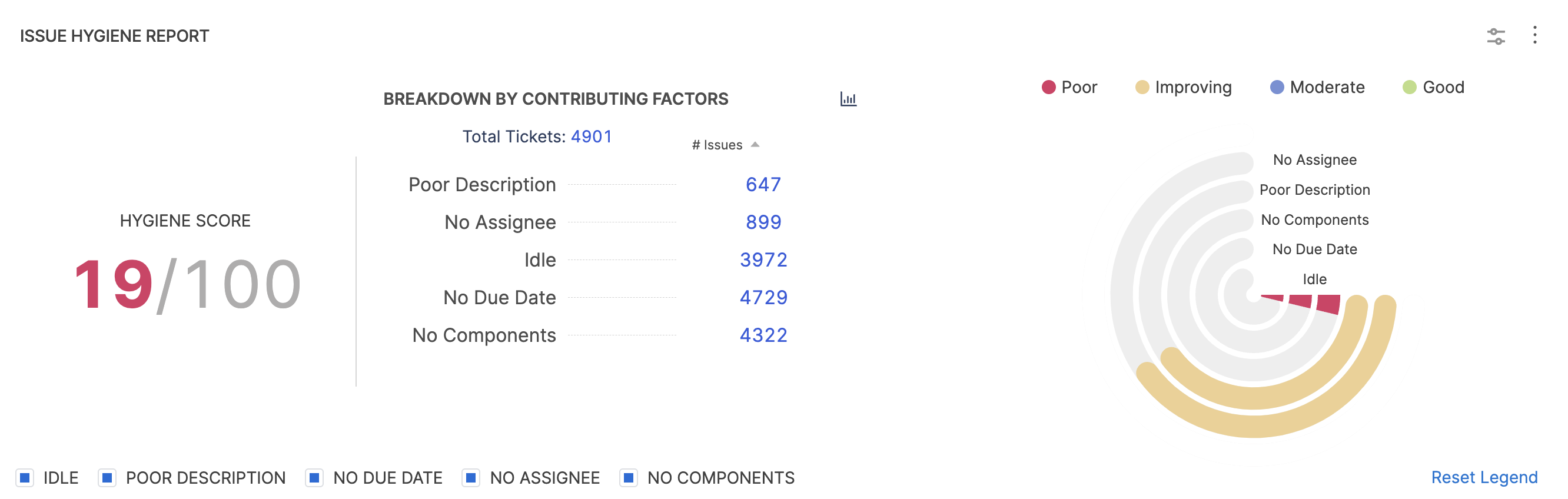Toggle the NO DUE DATE checkbox
The width and height of the screenshot is (1568, 499).
click(x=314, y=478)
